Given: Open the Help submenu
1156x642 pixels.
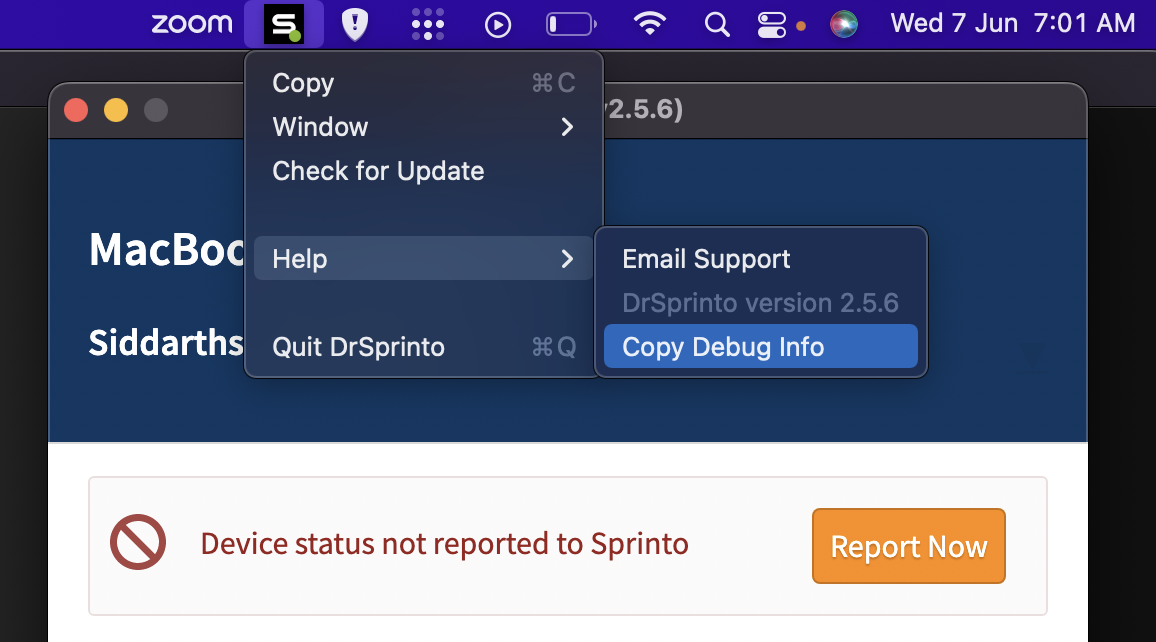Looking at the screenshot, I should [x=423, y=259].
